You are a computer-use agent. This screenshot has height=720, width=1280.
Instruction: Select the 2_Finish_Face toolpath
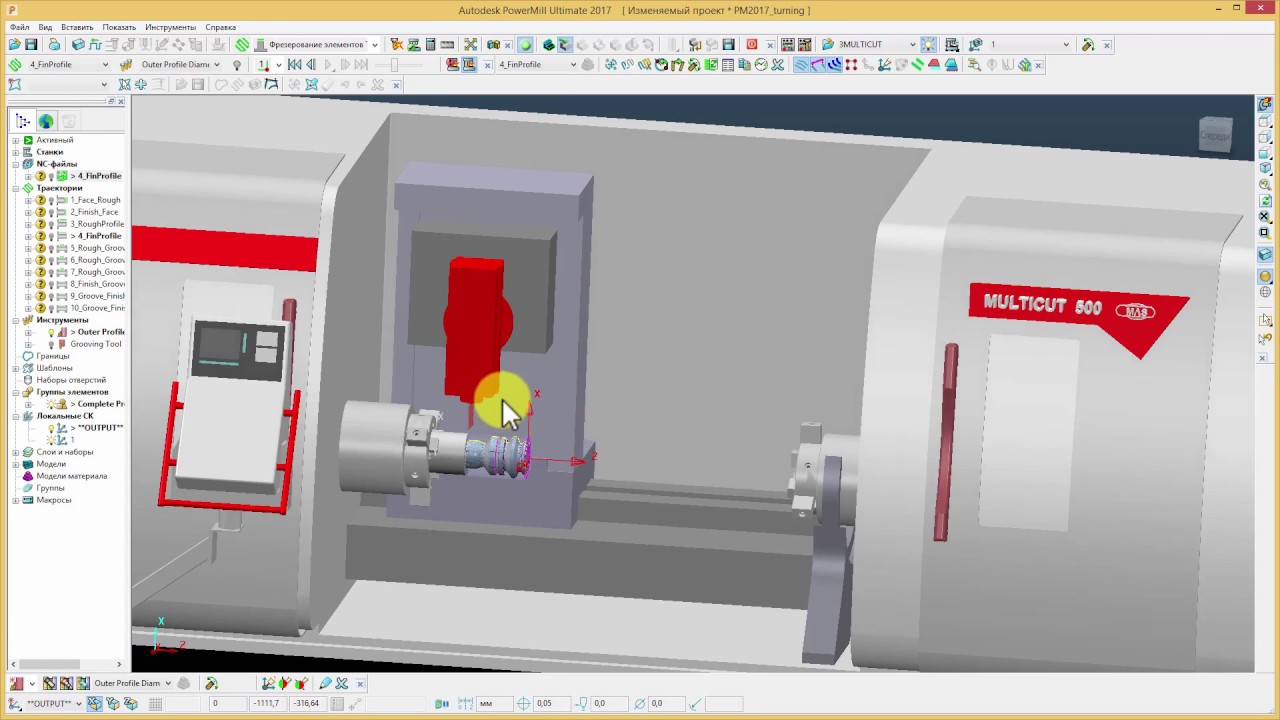tap(94, 212)
